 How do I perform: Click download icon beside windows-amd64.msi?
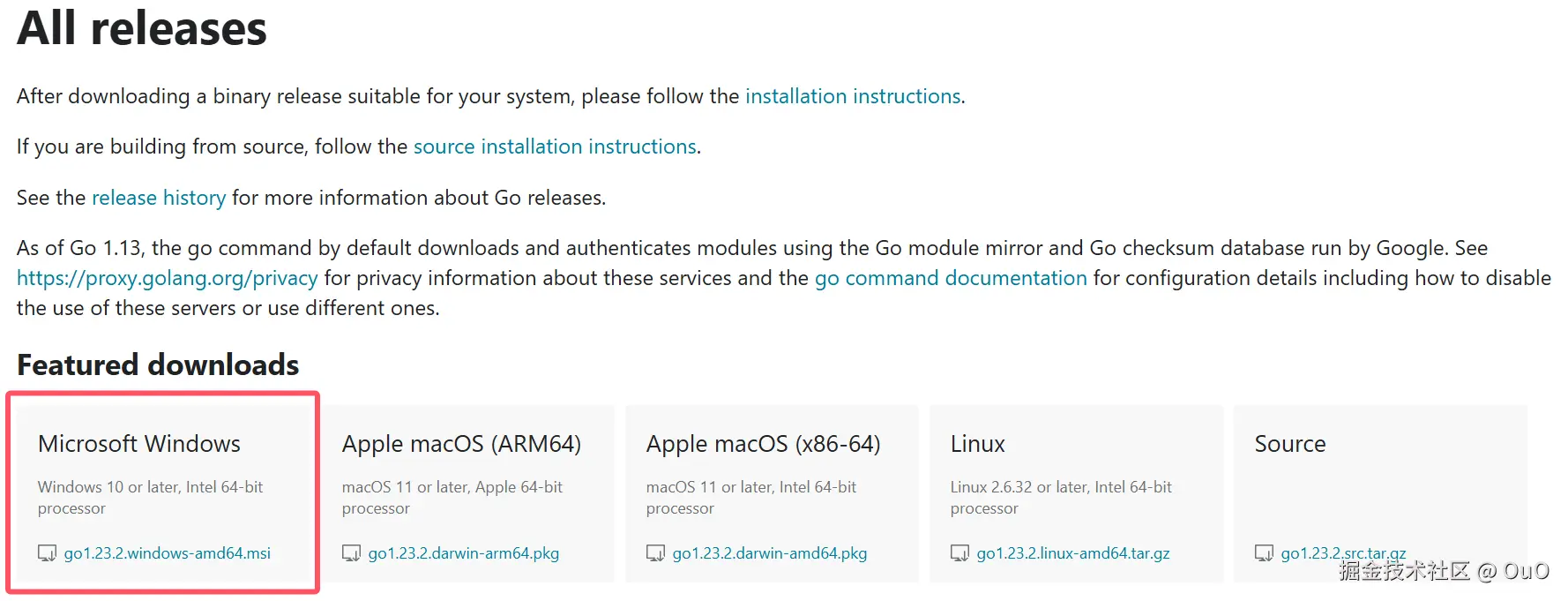coord(47,553)
